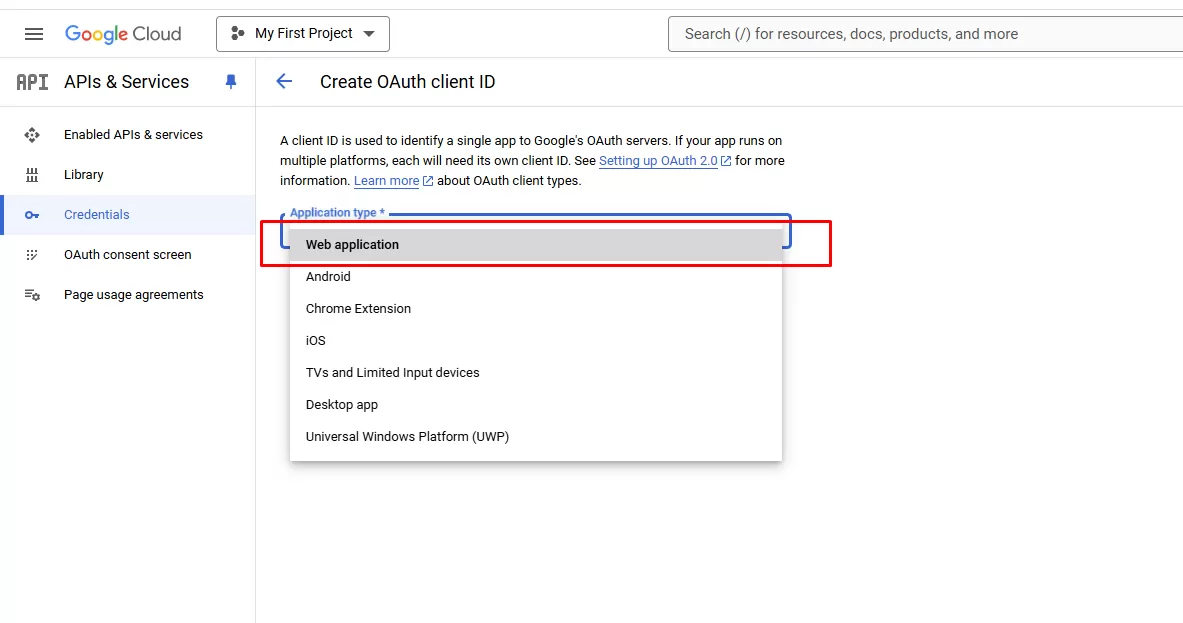Click the Credentials key icon
This screenshot has width=1183, height=623.
tap(32, 215)
